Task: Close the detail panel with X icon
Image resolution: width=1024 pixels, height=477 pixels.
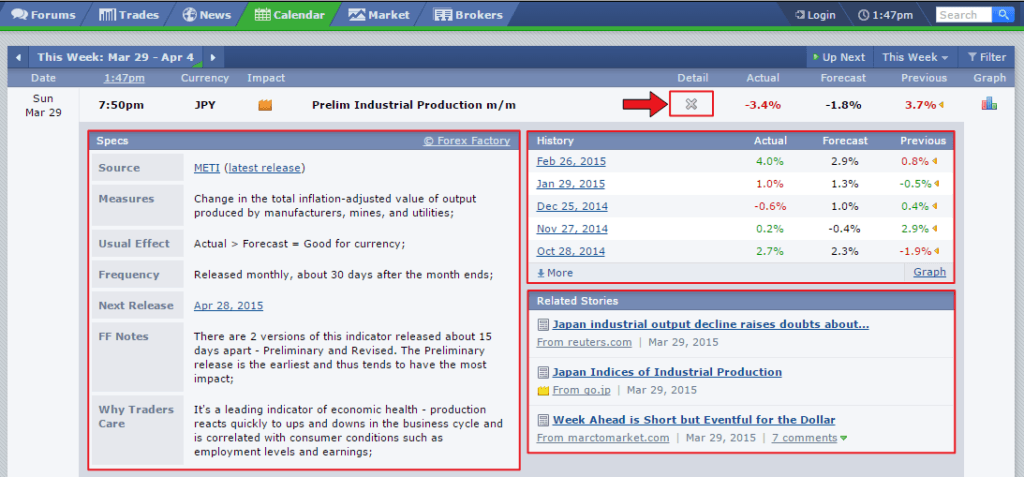Action: pyautogui.click(x=691, y=104)
